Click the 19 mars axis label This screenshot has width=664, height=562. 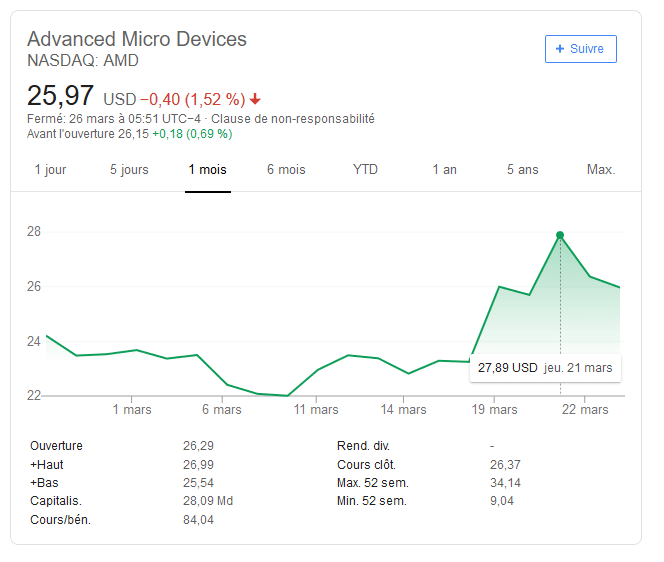pos(494,410)
